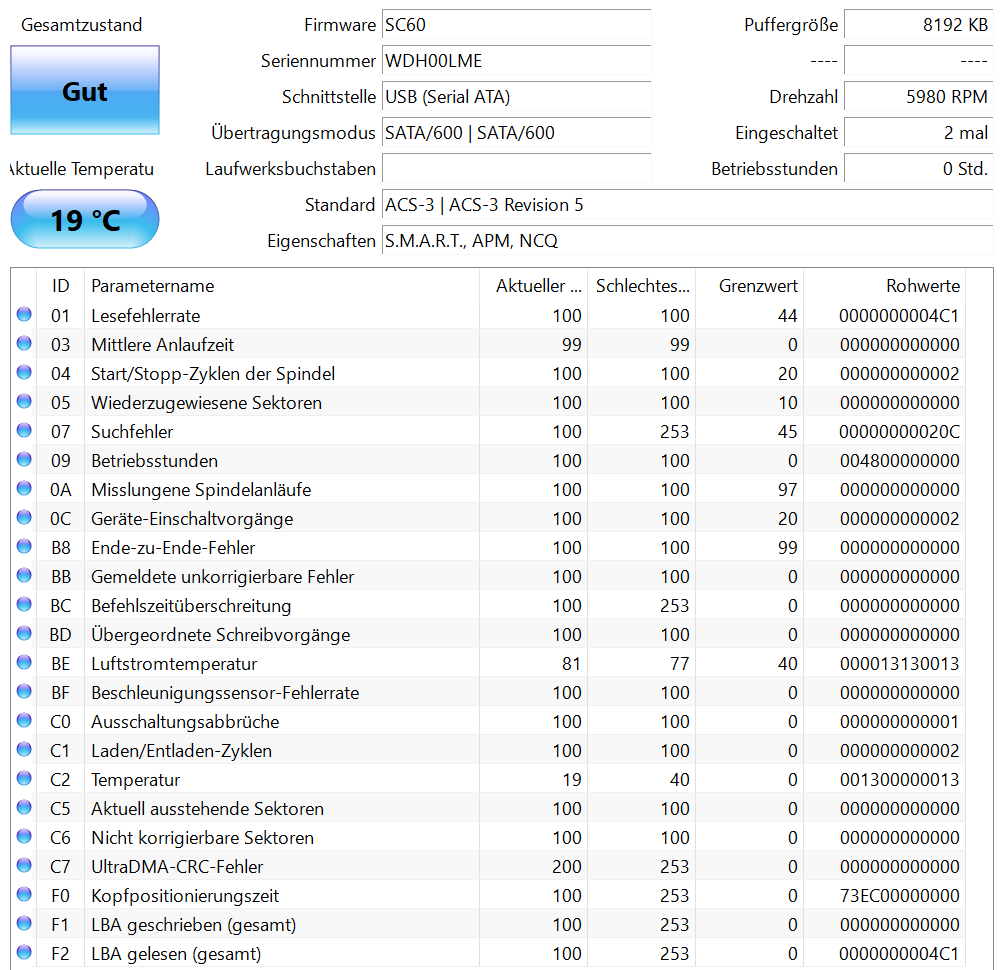Select raw value 000000000001 of Ausschaltungsabbrüche
This screenshot has height=970, width=1000.
899,722
